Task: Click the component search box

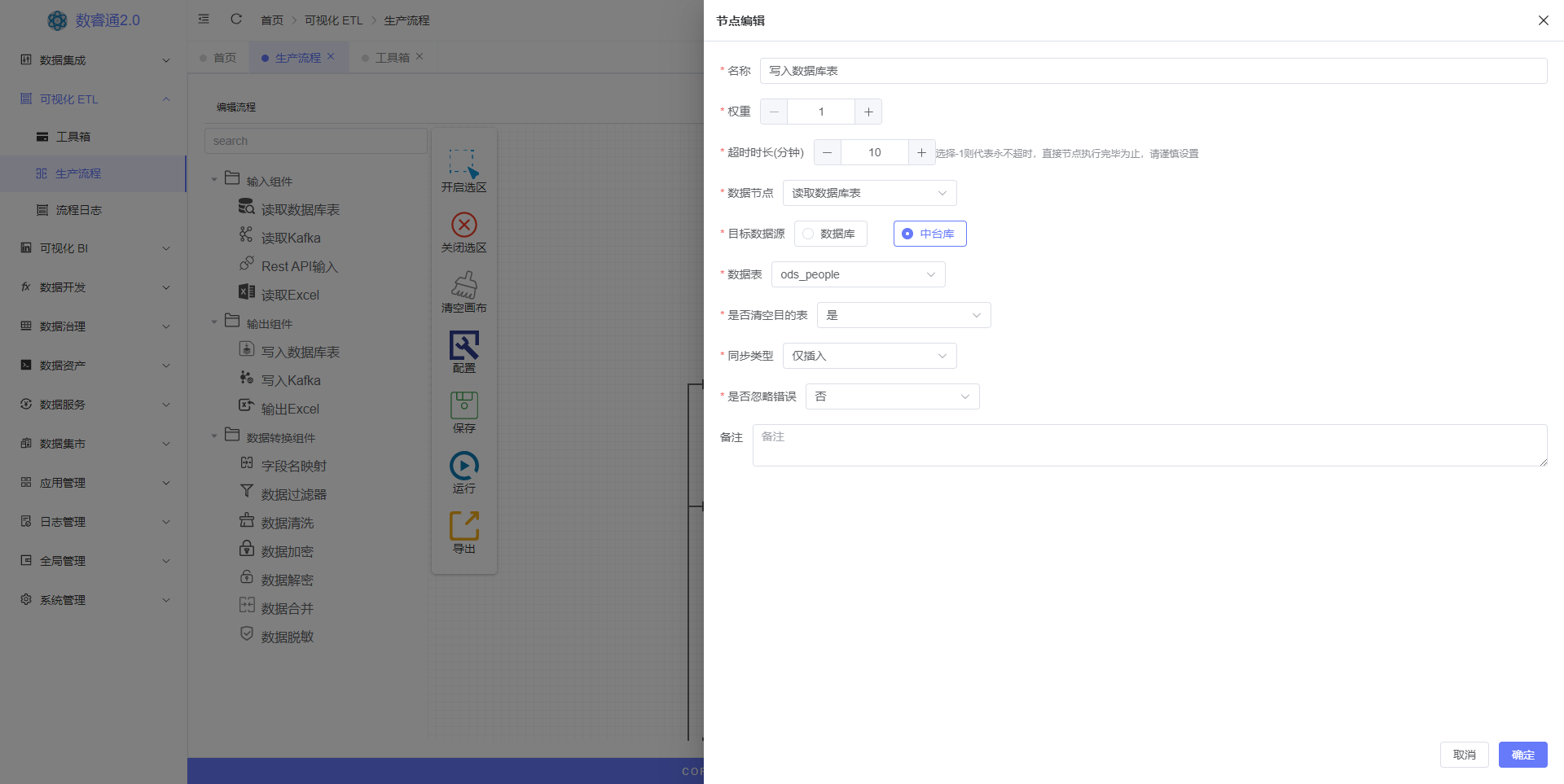Action: point(316,141)
